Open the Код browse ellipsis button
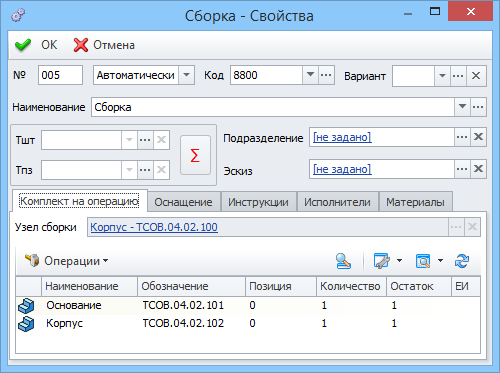The height and width of the screenshot is (373, 500). 326,75
